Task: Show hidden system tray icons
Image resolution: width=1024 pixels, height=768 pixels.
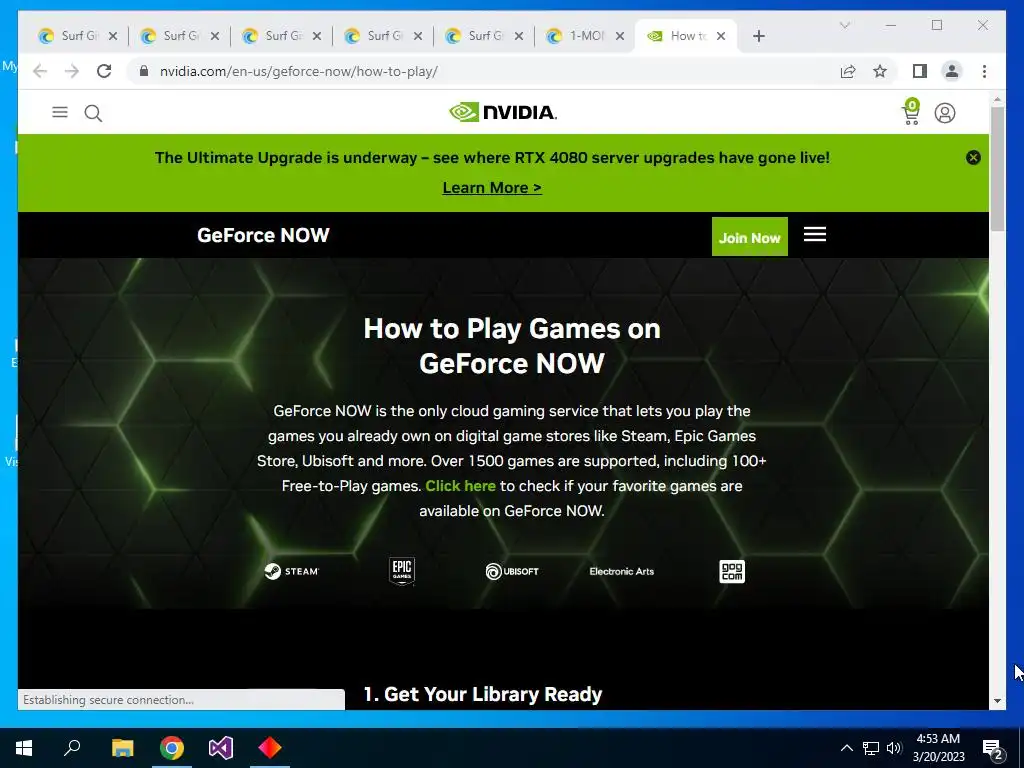Action: [846, 748]
